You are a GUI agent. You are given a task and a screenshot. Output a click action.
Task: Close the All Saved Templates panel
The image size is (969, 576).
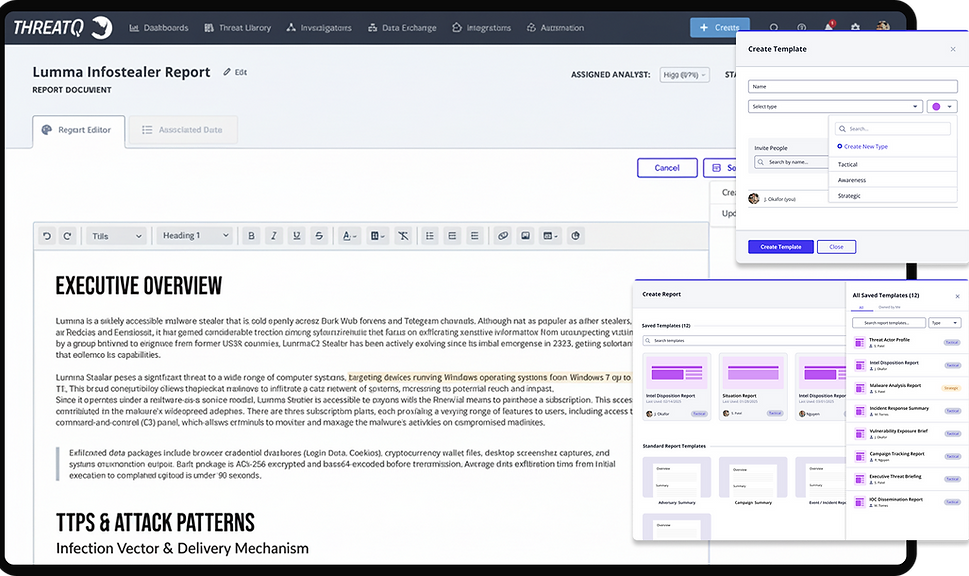(957, 296)
